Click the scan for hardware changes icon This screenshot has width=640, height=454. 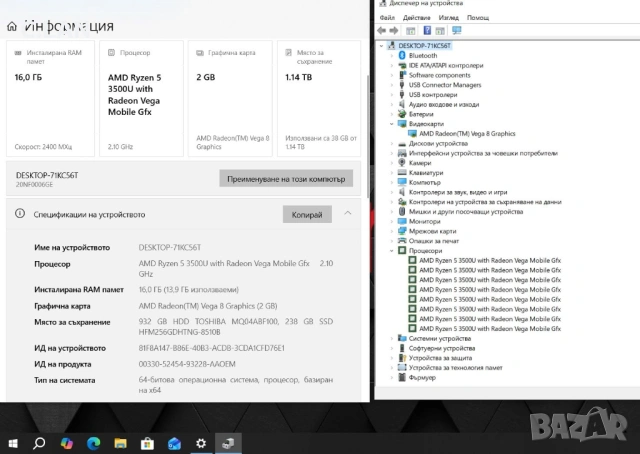point(456,31)
